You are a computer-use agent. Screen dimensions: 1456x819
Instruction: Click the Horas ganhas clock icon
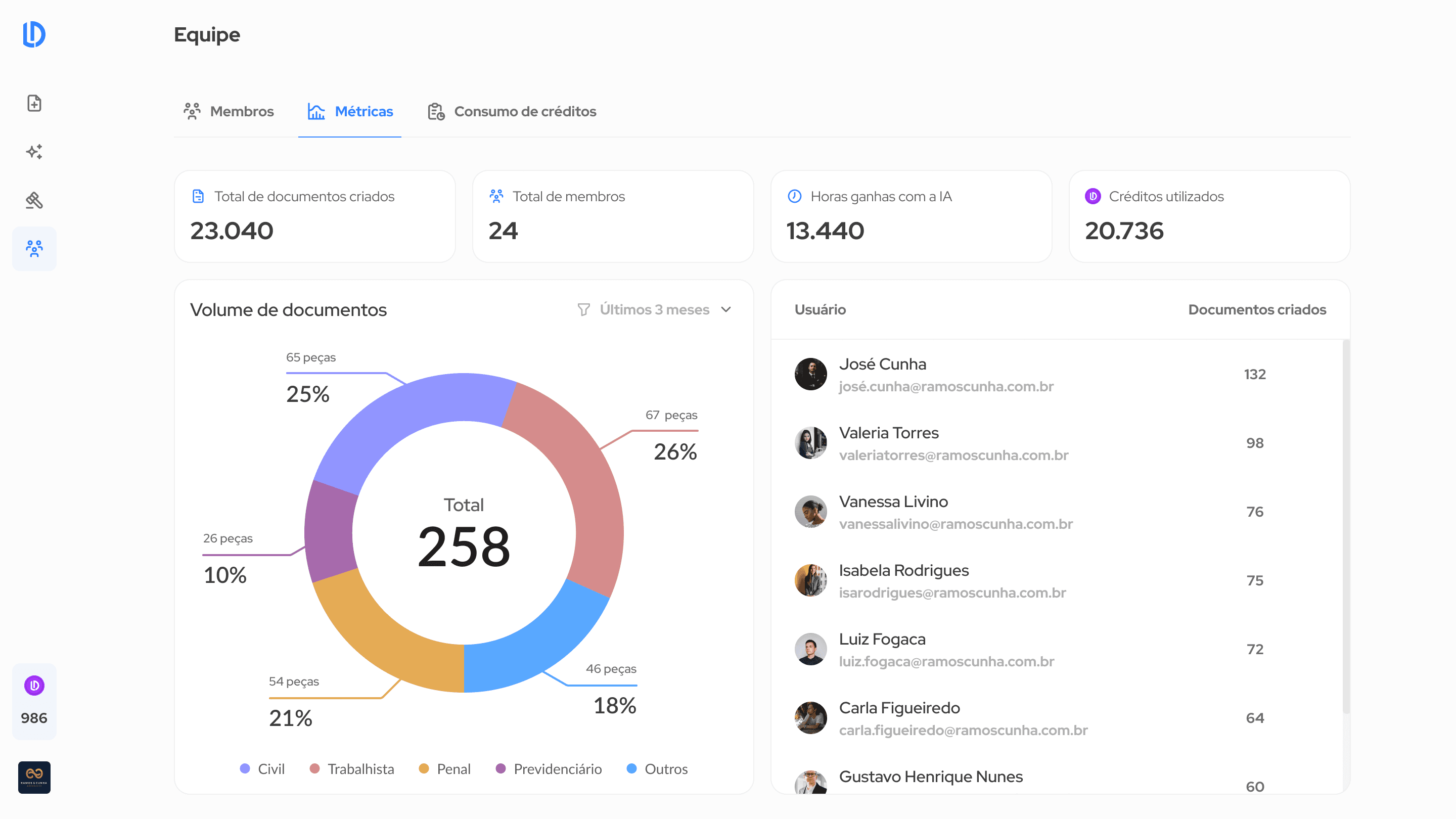tap(794, 196)
